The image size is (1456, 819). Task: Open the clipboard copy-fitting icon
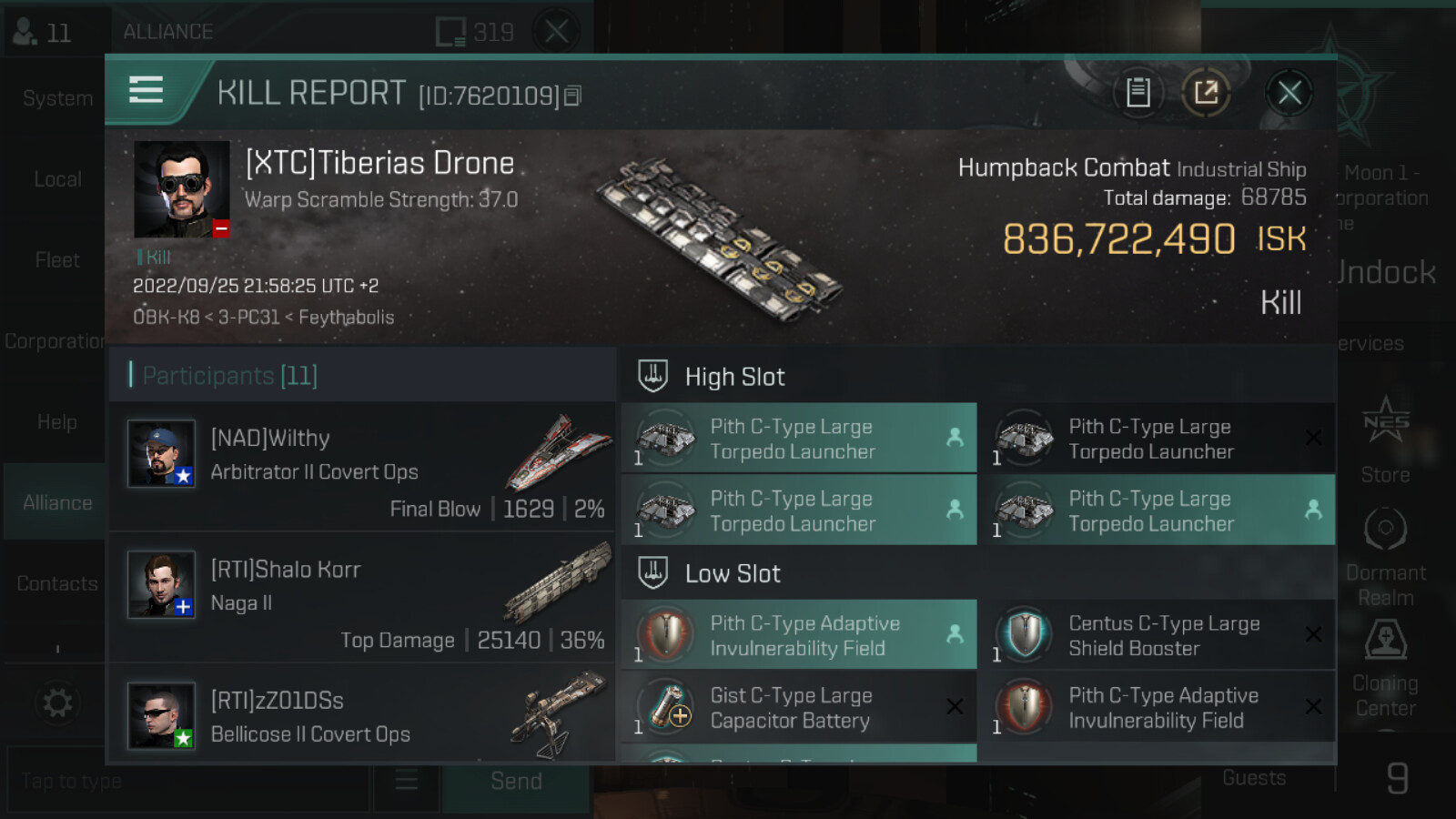[x=1137, y=92]
